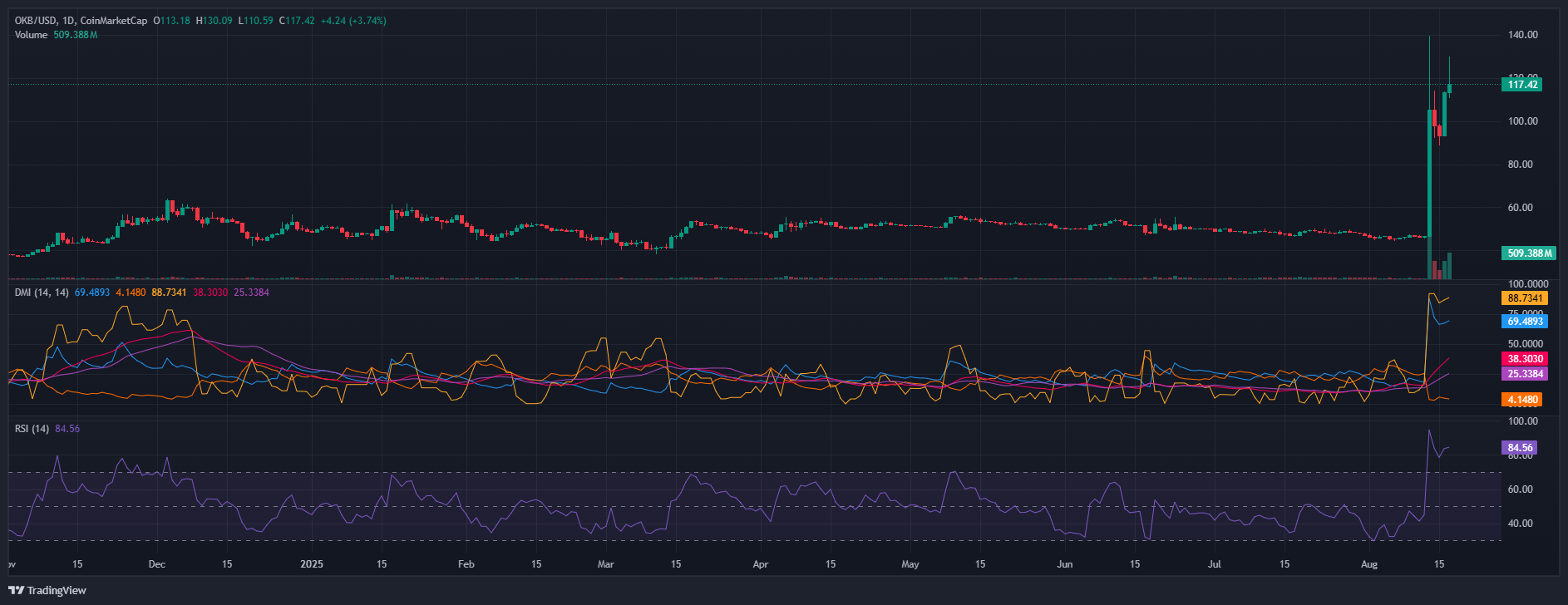The image size is (1568, 605).
Task: Click the blue 69.4893 axis label
Action: click(x=1525, y=322)
